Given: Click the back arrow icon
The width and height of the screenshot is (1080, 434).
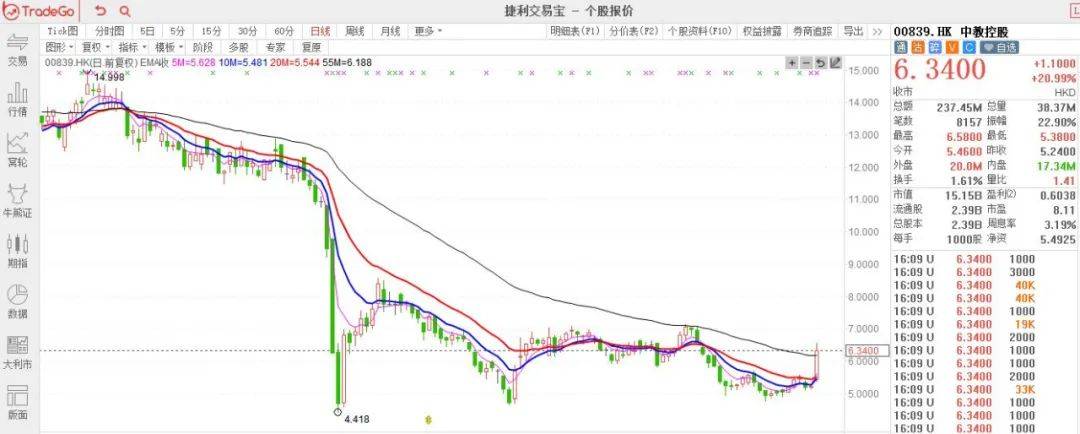Looking at the screenshot, I should [101, 11].
